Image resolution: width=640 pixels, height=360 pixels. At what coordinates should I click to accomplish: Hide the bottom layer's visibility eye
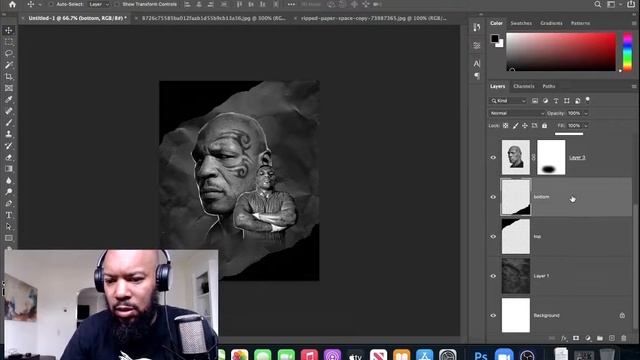493,197
